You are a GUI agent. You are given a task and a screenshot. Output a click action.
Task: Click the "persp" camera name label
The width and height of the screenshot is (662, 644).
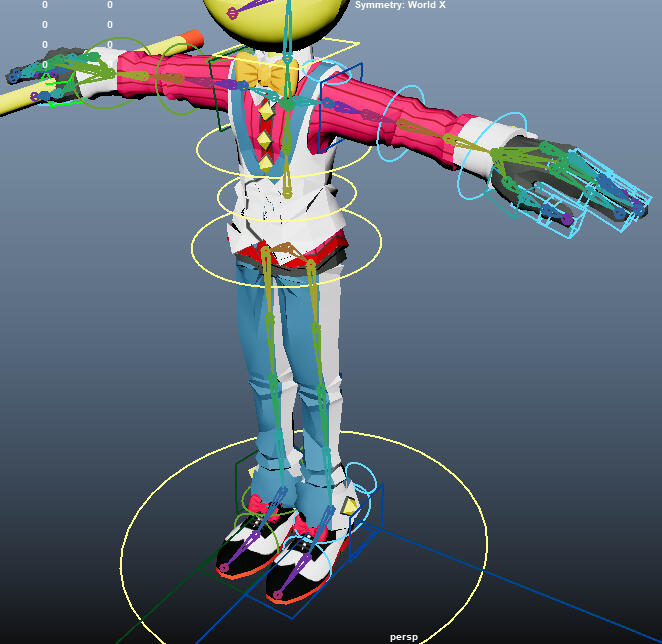click(404, 637)
